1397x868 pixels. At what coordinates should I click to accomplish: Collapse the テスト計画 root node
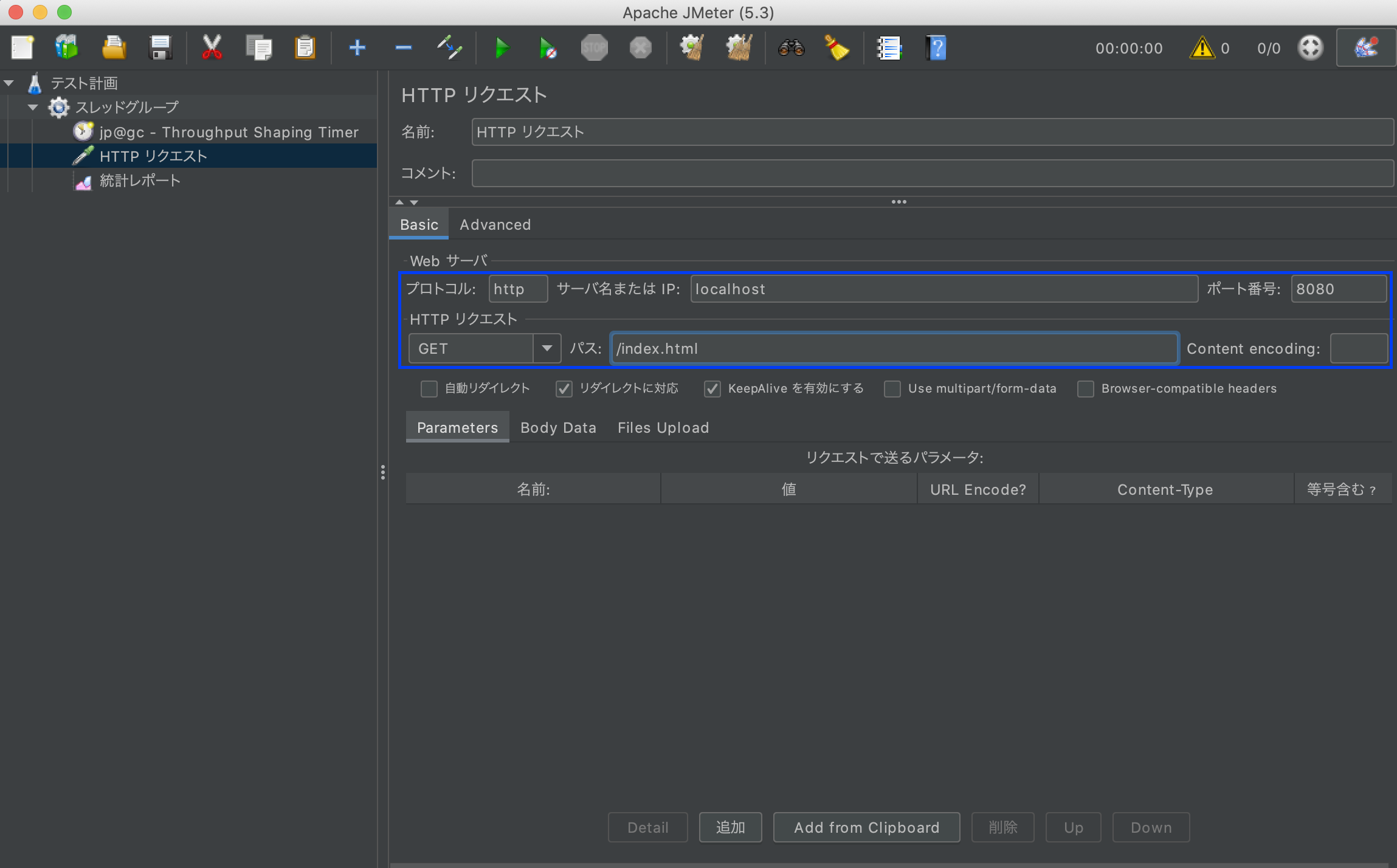(9, 83)
